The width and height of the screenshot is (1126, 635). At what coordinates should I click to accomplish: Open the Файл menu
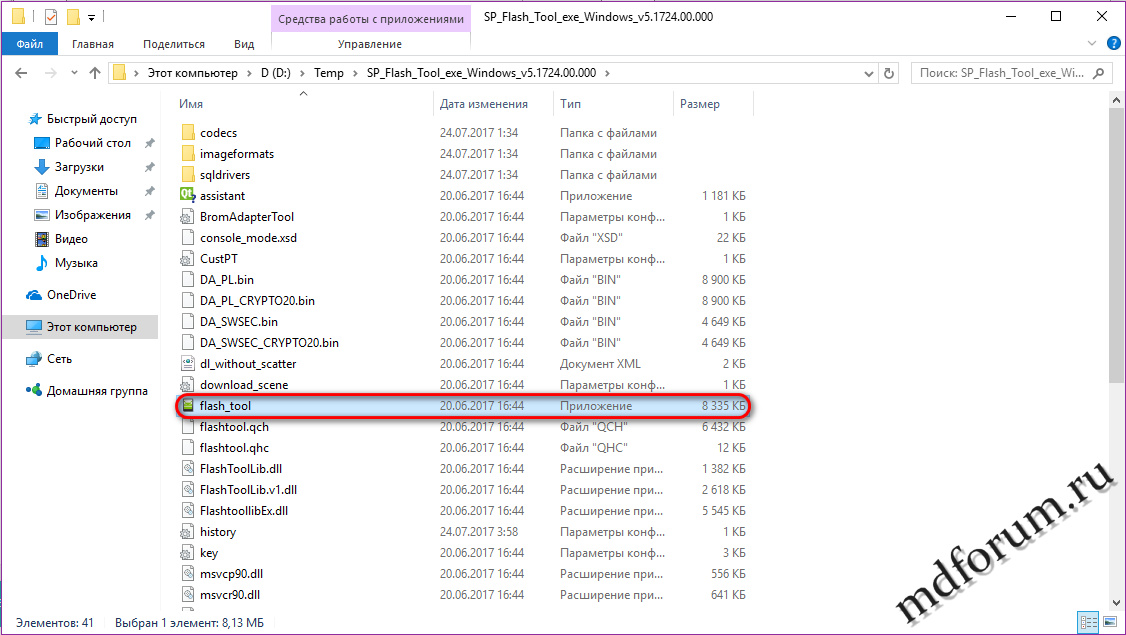click(x=29, y=44)
